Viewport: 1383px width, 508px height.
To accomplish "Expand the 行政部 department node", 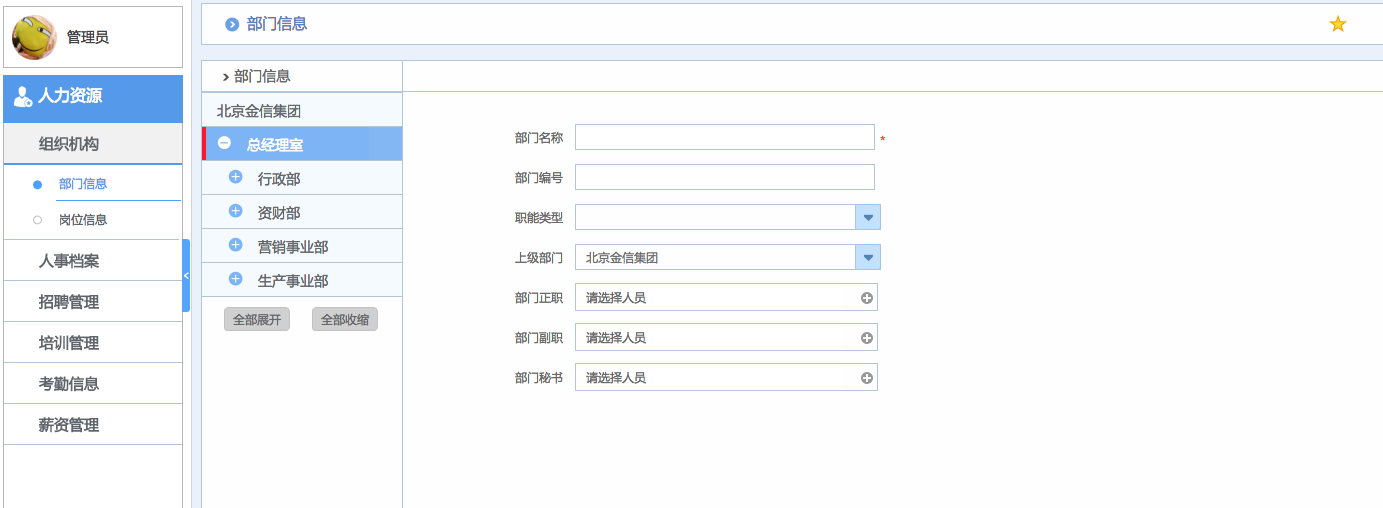I will (236, 177).
